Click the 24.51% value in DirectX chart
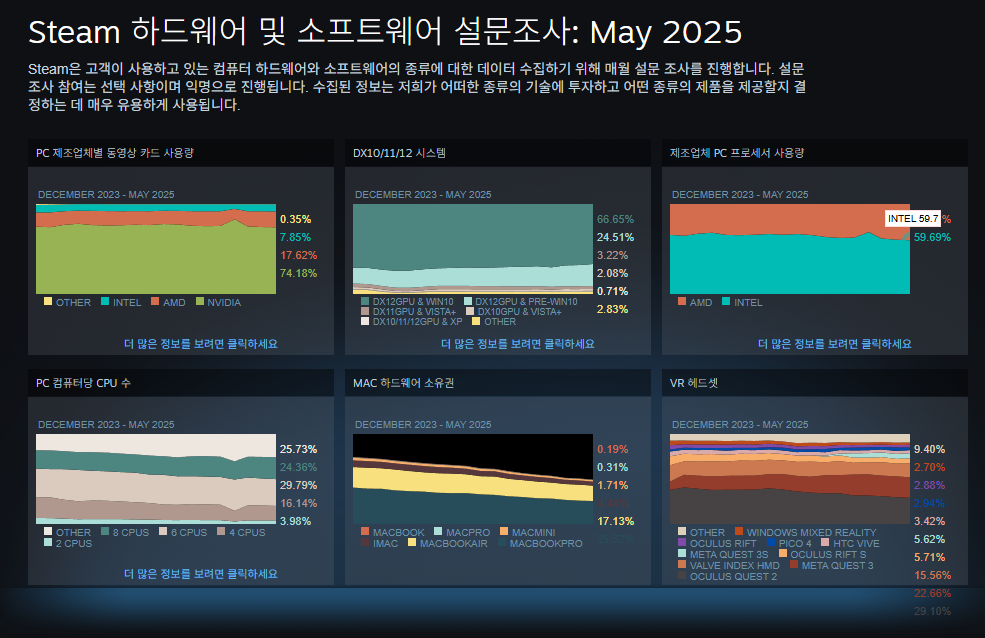985x638 pixels. click(616, 237)
